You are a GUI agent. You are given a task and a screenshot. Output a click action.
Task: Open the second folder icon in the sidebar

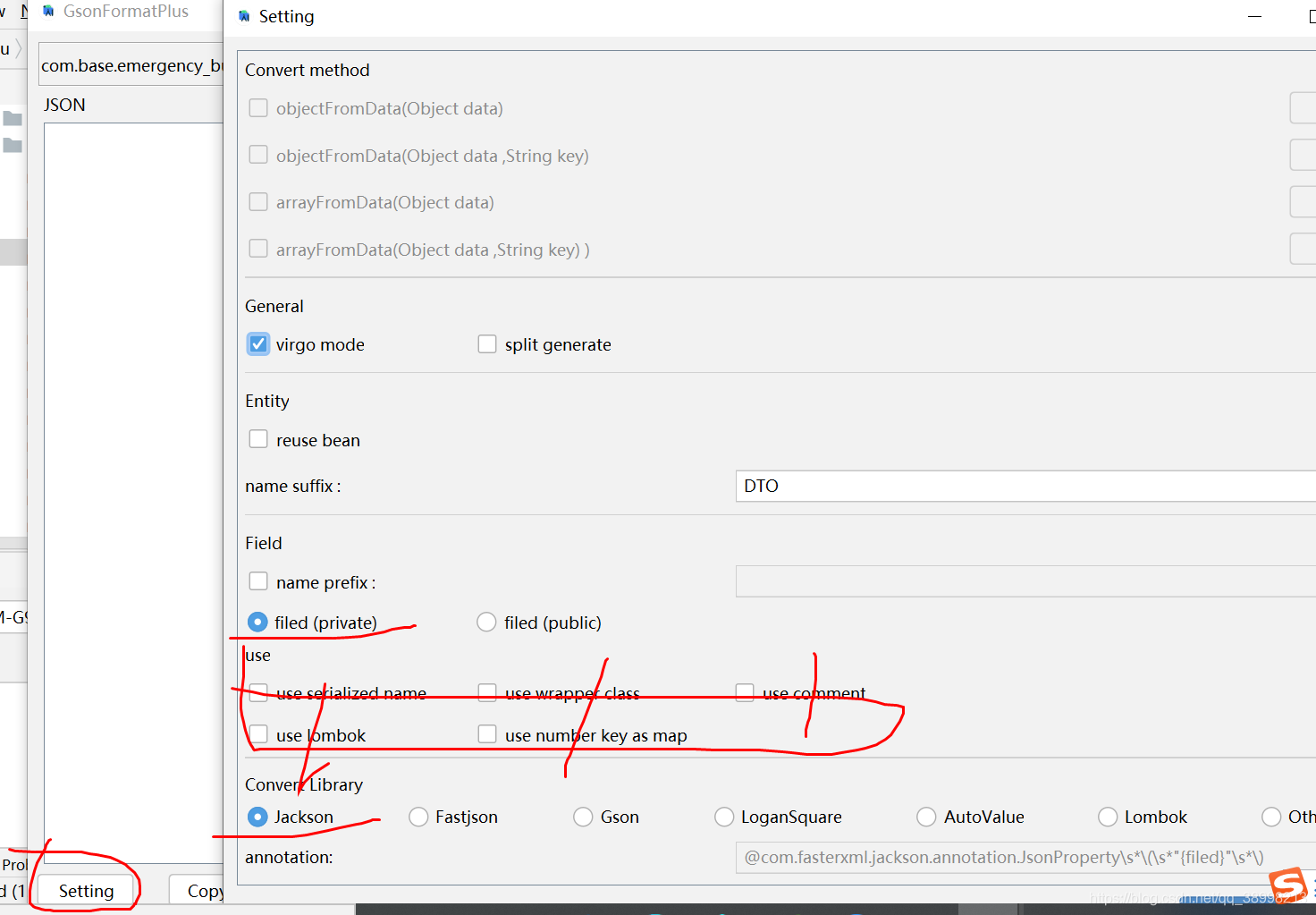(13, 145)
